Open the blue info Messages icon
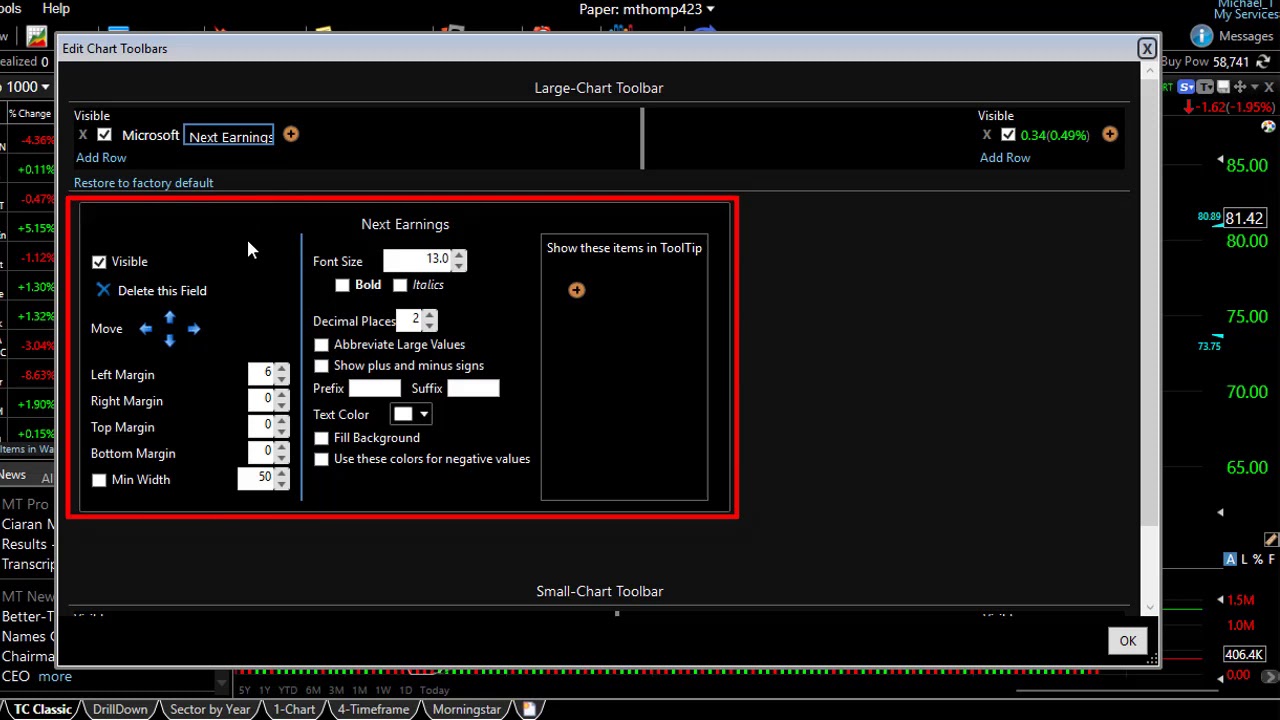1280x720 pixels. tap(1201, 36)
